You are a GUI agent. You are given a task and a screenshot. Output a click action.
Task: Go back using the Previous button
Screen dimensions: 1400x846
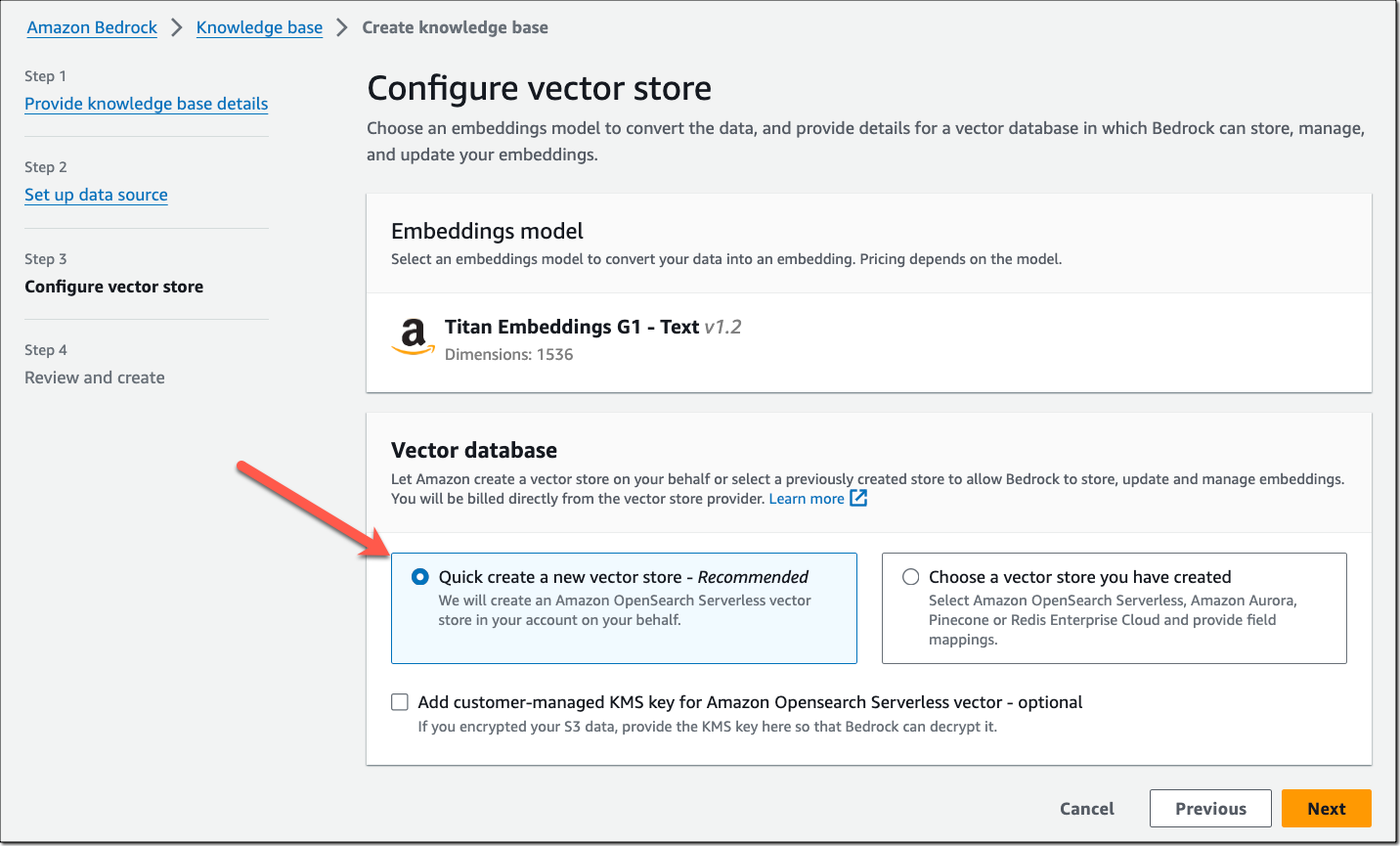tap(1210, 808)
